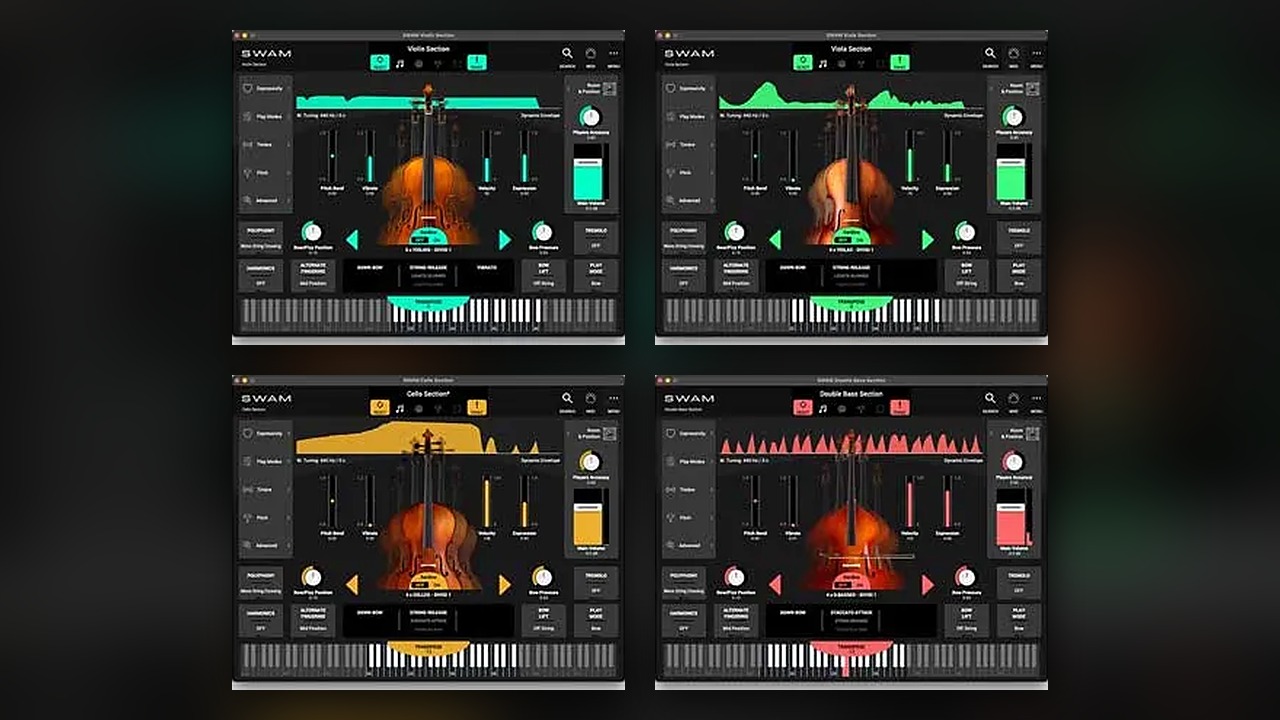This screenshot has width=1280, height=720.
Task: Toggle Tremolo in the Cello Section window
Action: [x=596, y=583]
